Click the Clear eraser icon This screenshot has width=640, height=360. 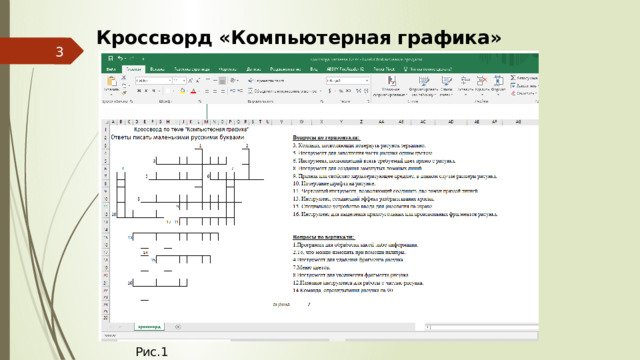pyautogui.click(x=513, y=93)
